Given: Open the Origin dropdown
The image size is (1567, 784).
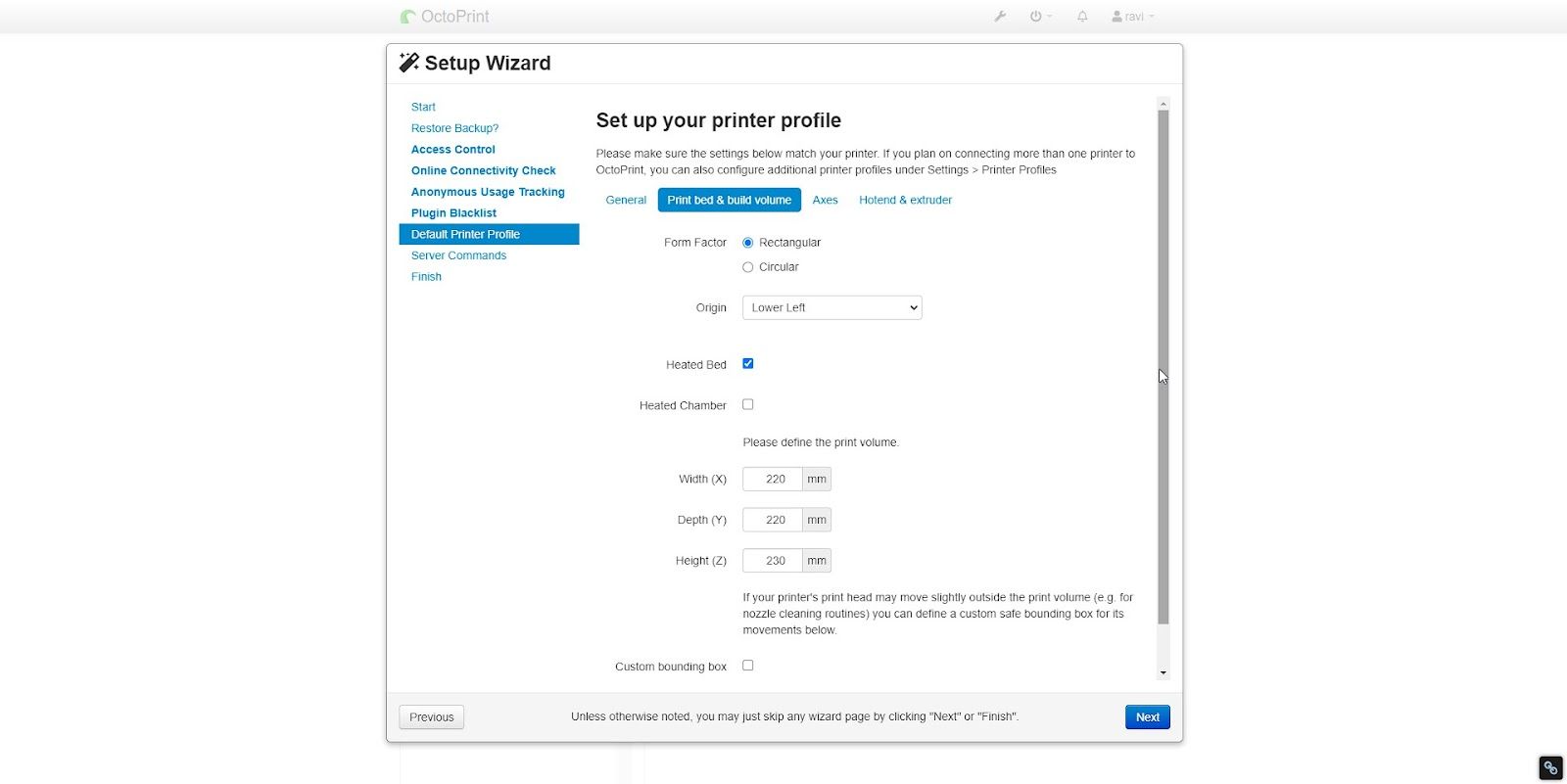Looking at the screenshot, I should point(831,307).
